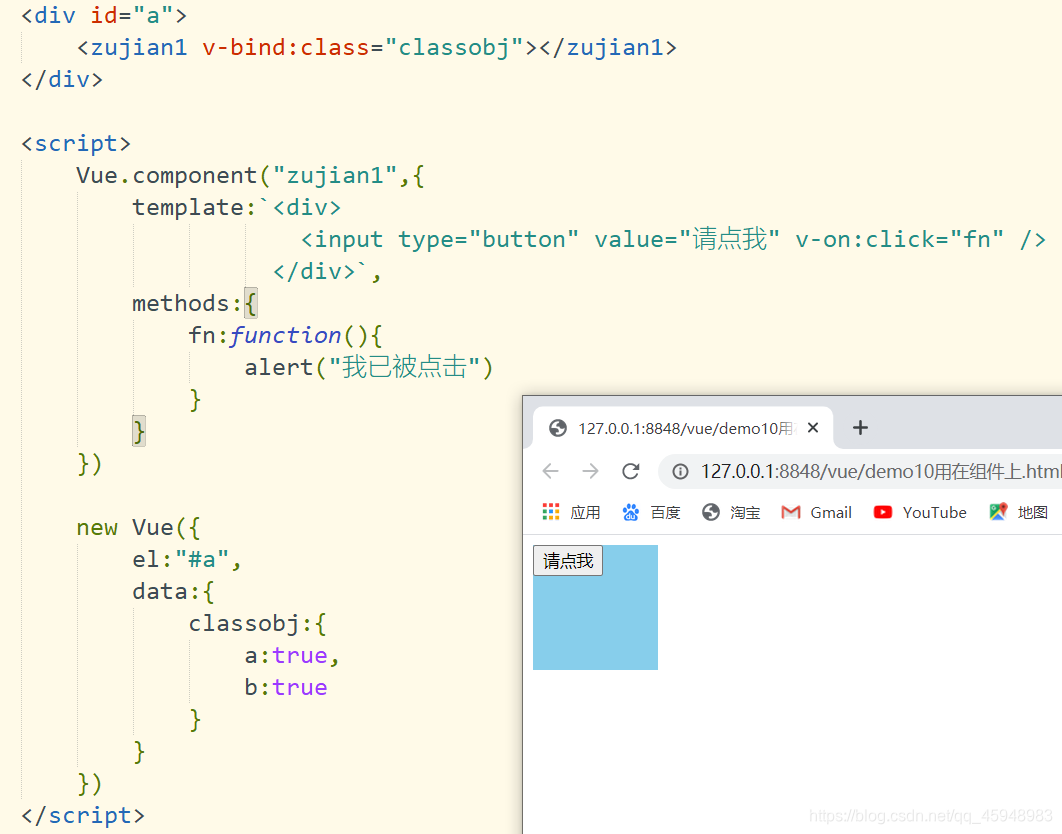This screenshot has width=1062, height=834.
Task: Click type="button" in the input tag
Action: (x=488, y=239)
